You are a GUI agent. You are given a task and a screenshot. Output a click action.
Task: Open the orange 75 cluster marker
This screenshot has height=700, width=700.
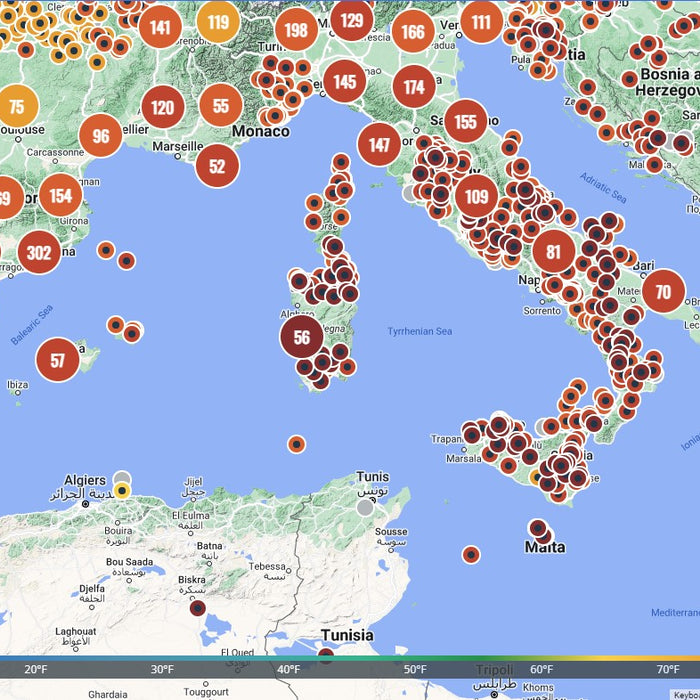coord(16,106)
